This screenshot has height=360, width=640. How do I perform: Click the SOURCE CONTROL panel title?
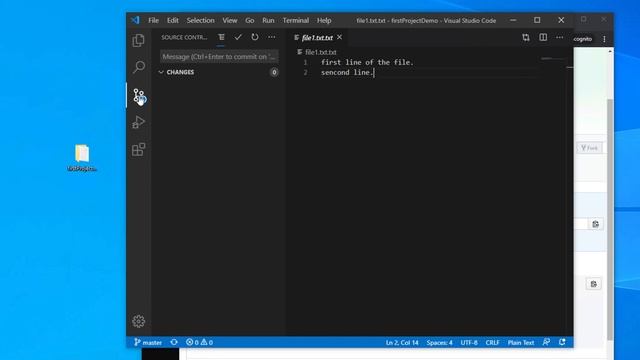(x=184, y=38)
